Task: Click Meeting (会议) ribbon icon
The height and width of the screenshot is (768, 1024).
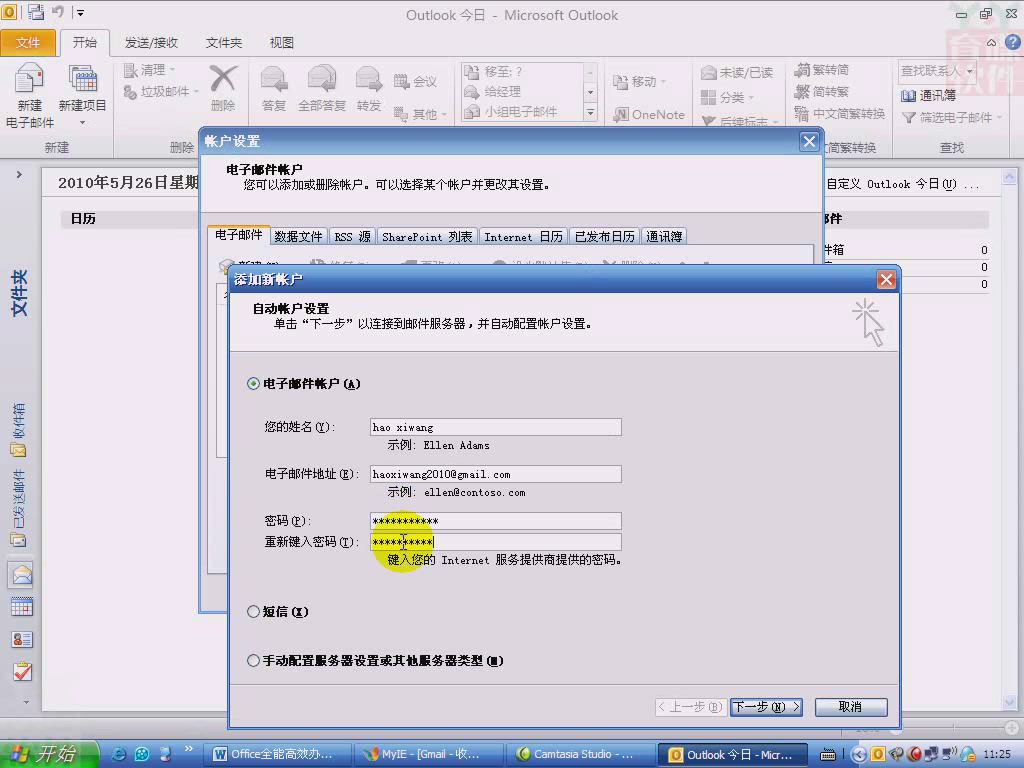Action: 415,81
